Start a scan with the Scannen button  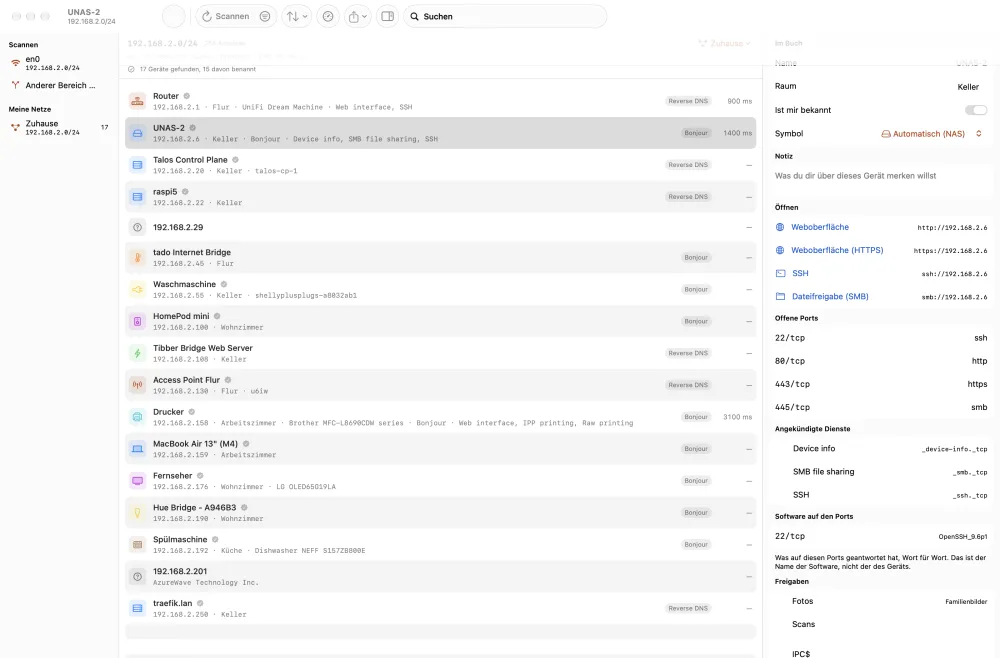tap(225, 17)
